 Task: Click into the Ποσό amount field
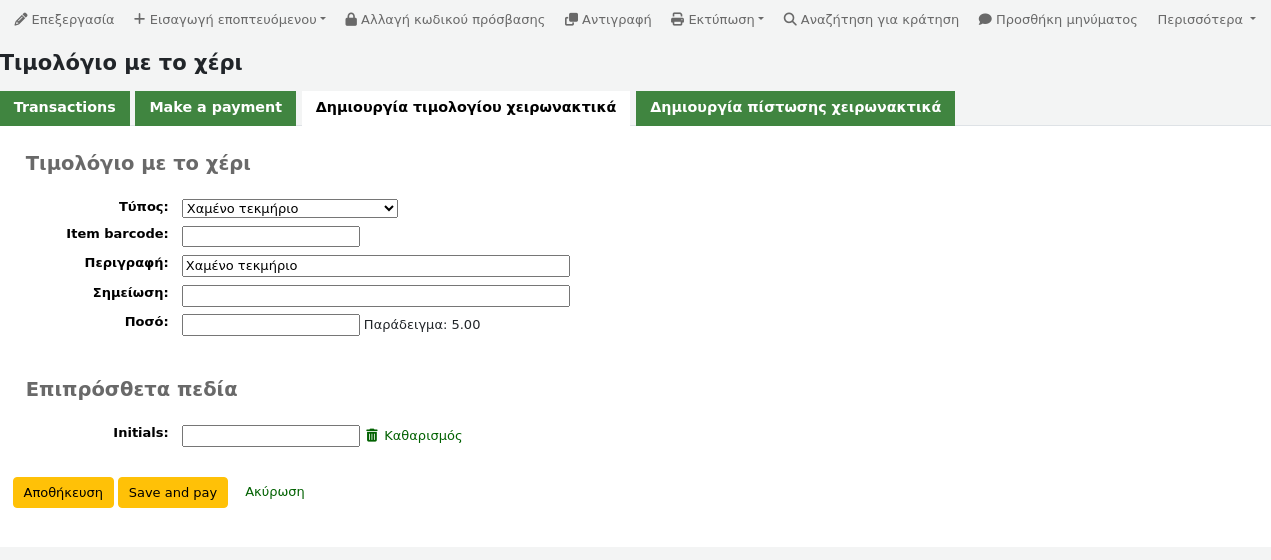[x=270, y=325]
